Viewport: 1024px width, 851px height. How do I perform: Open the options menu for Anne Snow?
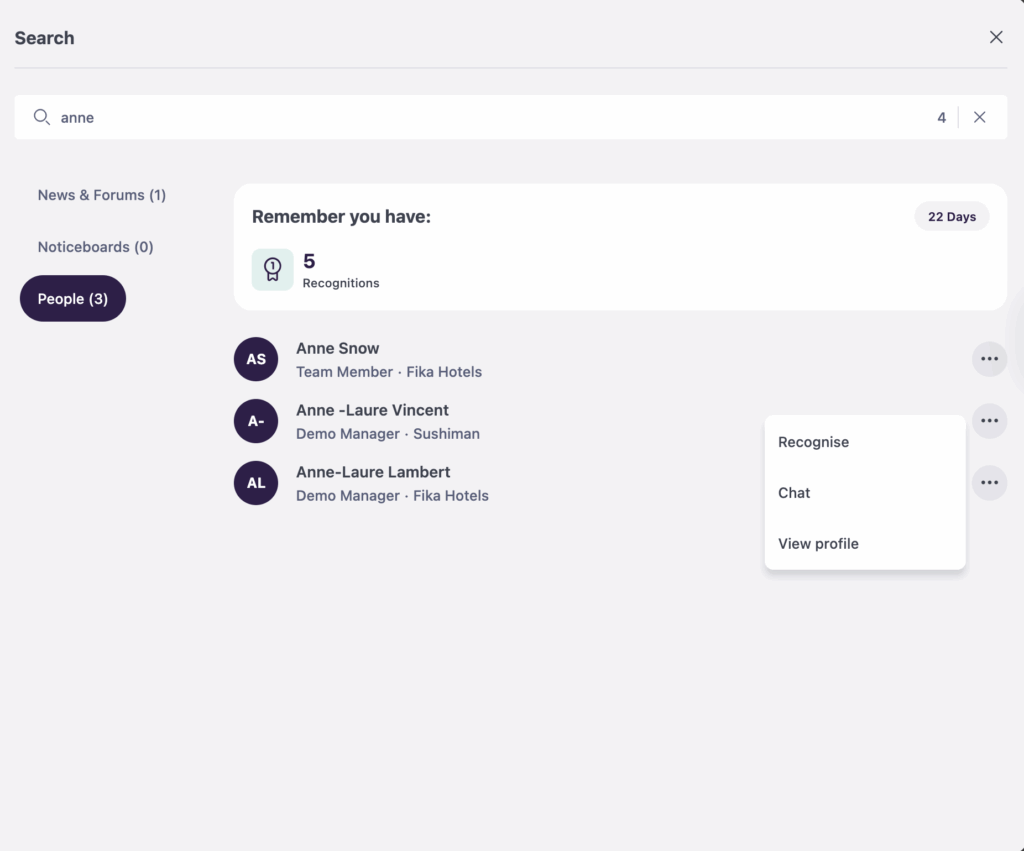tap(989, 359)
